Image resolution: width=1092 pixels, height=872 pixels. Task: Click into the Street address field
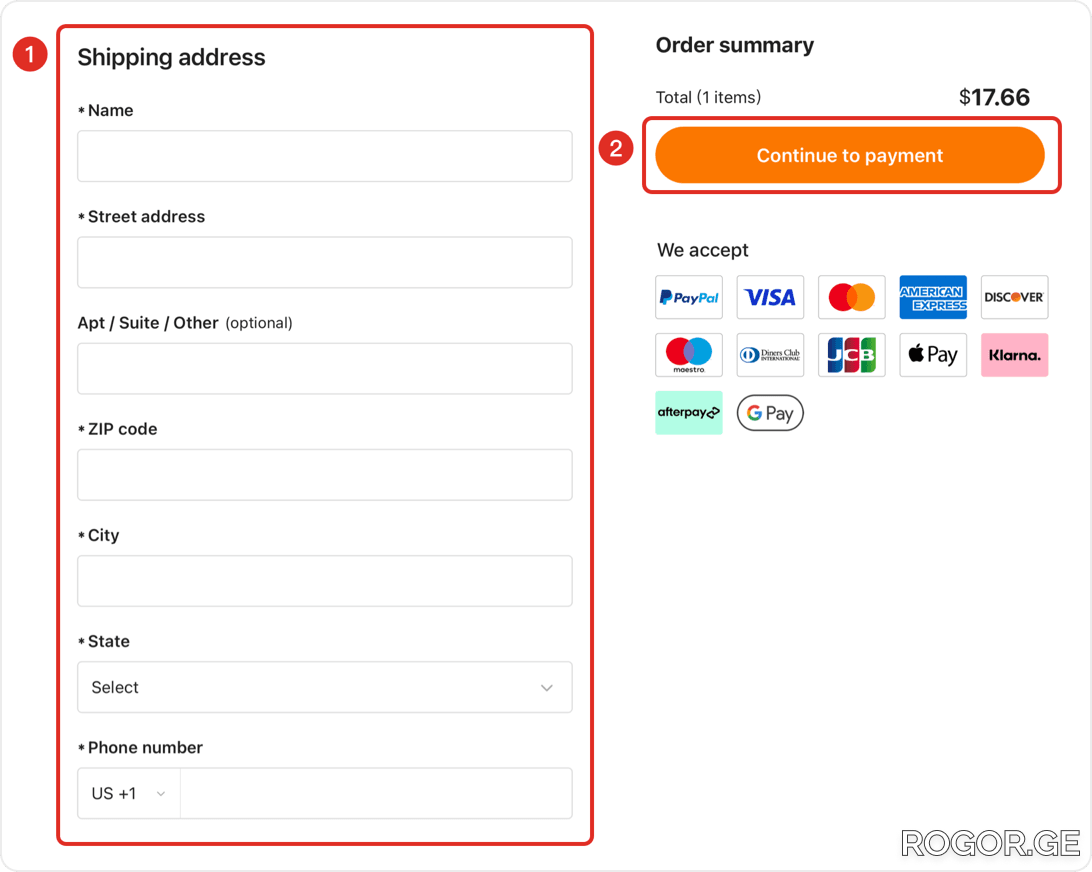325,263
